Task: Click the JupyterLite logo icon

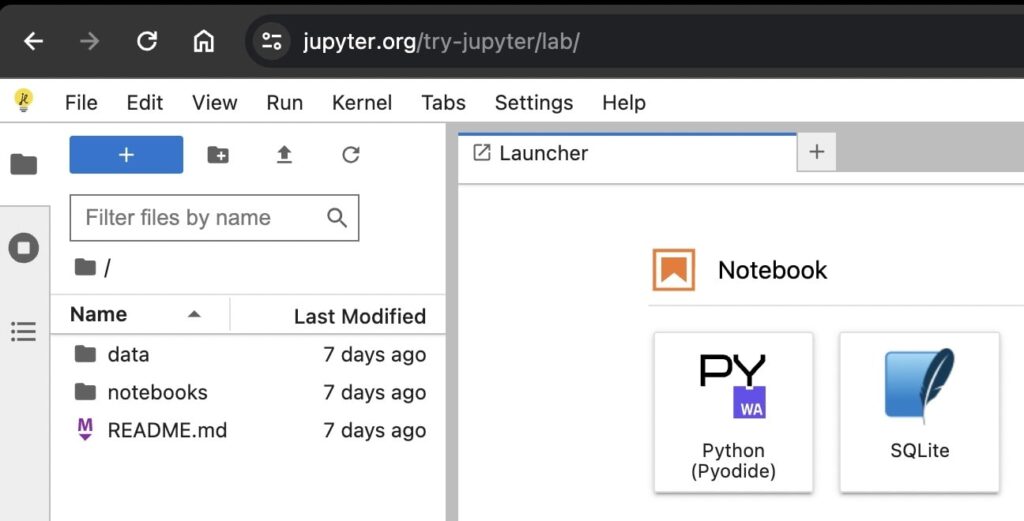Action: pyautogui.click(x=24, y=101)
